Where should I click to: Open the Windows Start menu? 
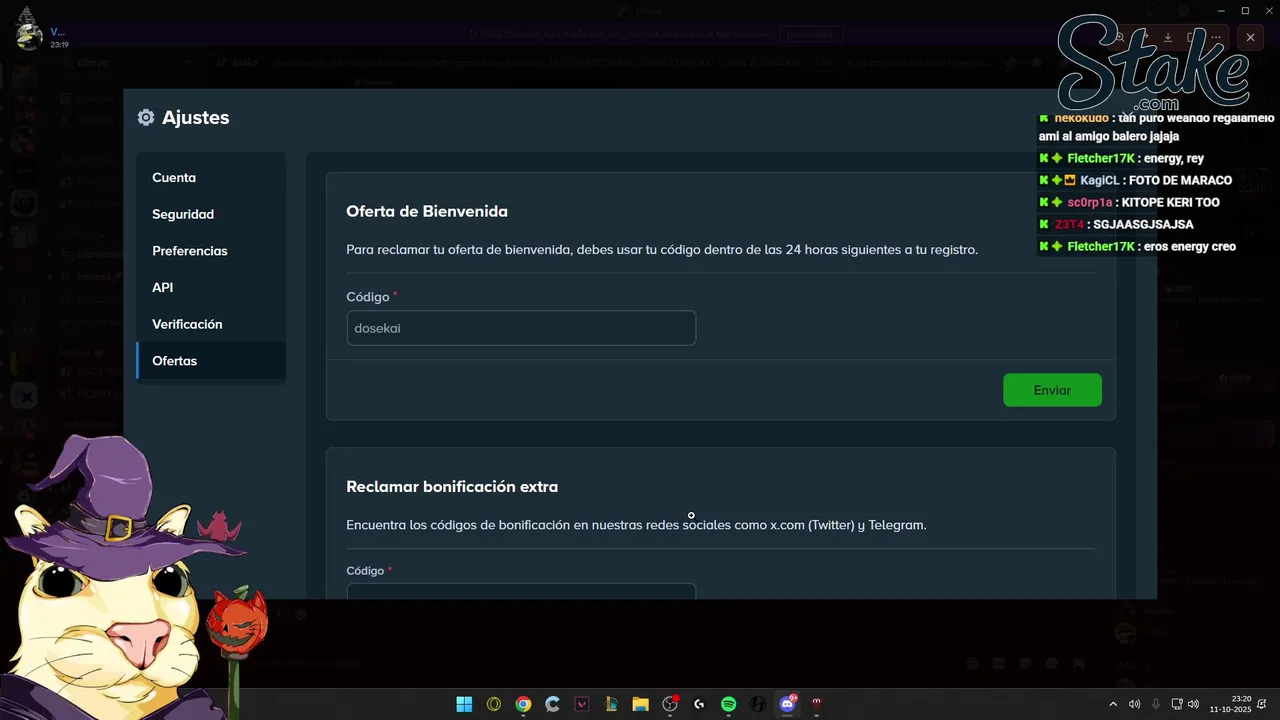click(464, 704)
